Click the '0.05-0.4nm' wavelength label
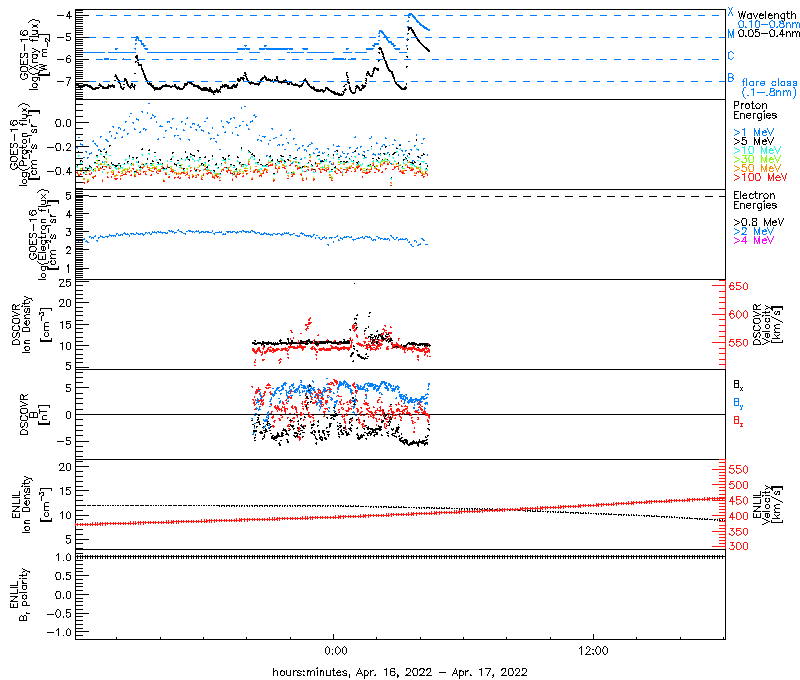The image size is (800, 680). [x=768, y=34]
